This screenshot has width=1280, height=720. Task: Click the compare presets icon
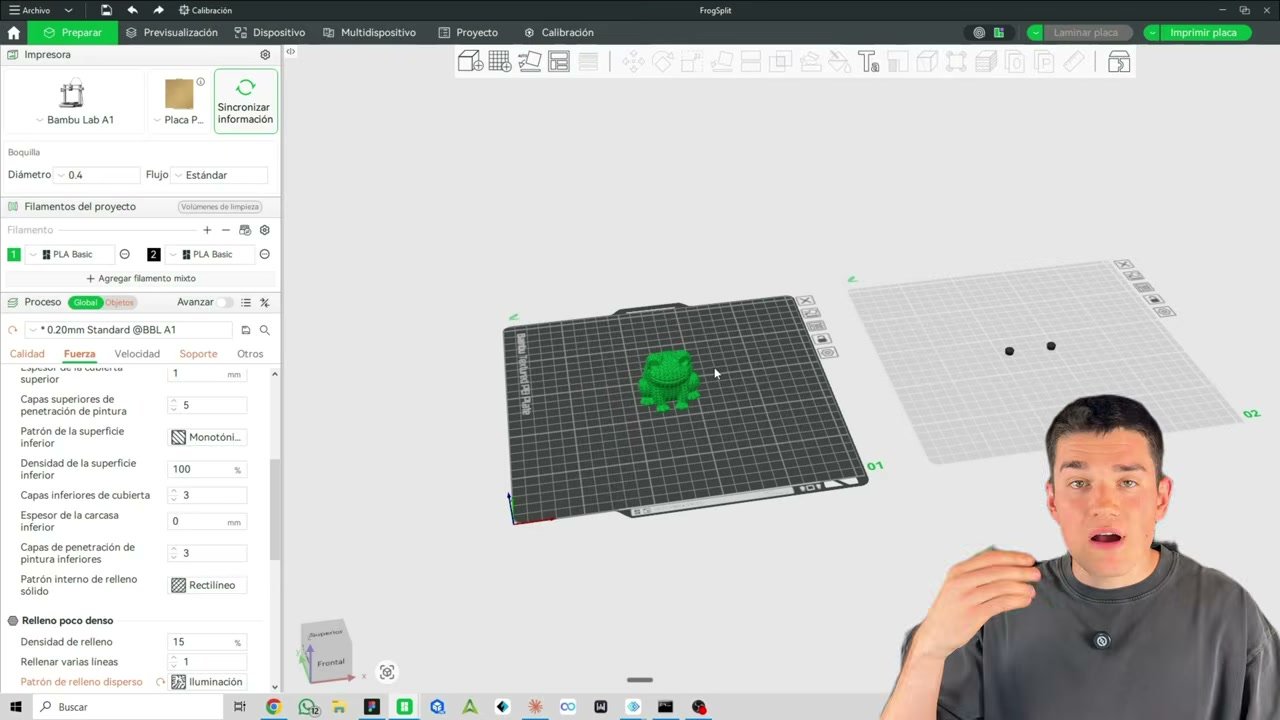click(265, 302)
